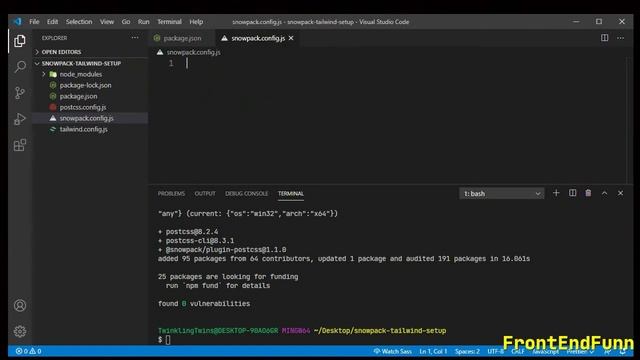Expand the node_modules folder
This screenshot has width=640, height=360.
(x=80, y=74)
